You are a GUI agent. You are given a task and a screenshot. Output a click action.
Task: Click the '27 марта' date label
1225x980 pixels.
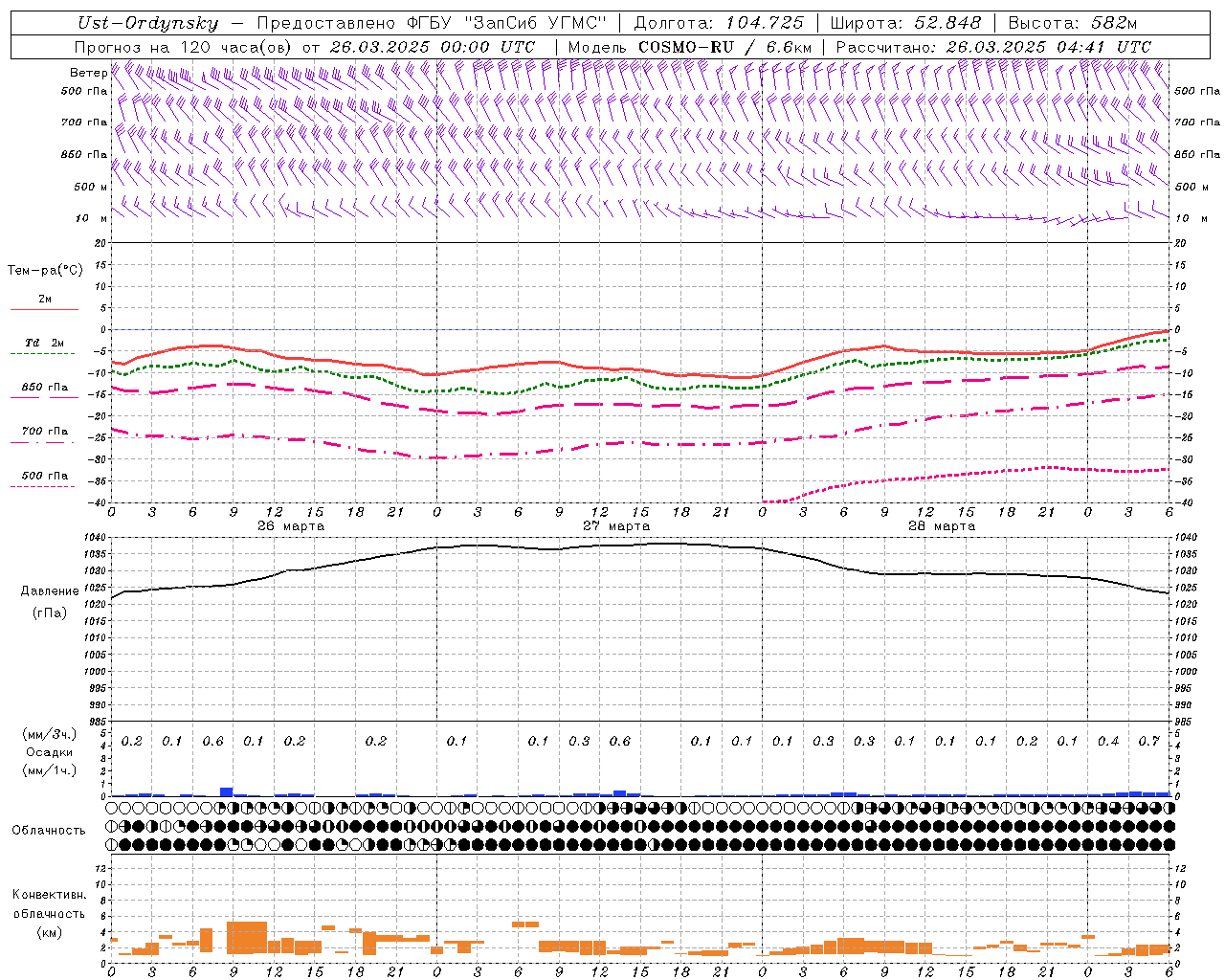pyautogui.click(x=616, y=526)
